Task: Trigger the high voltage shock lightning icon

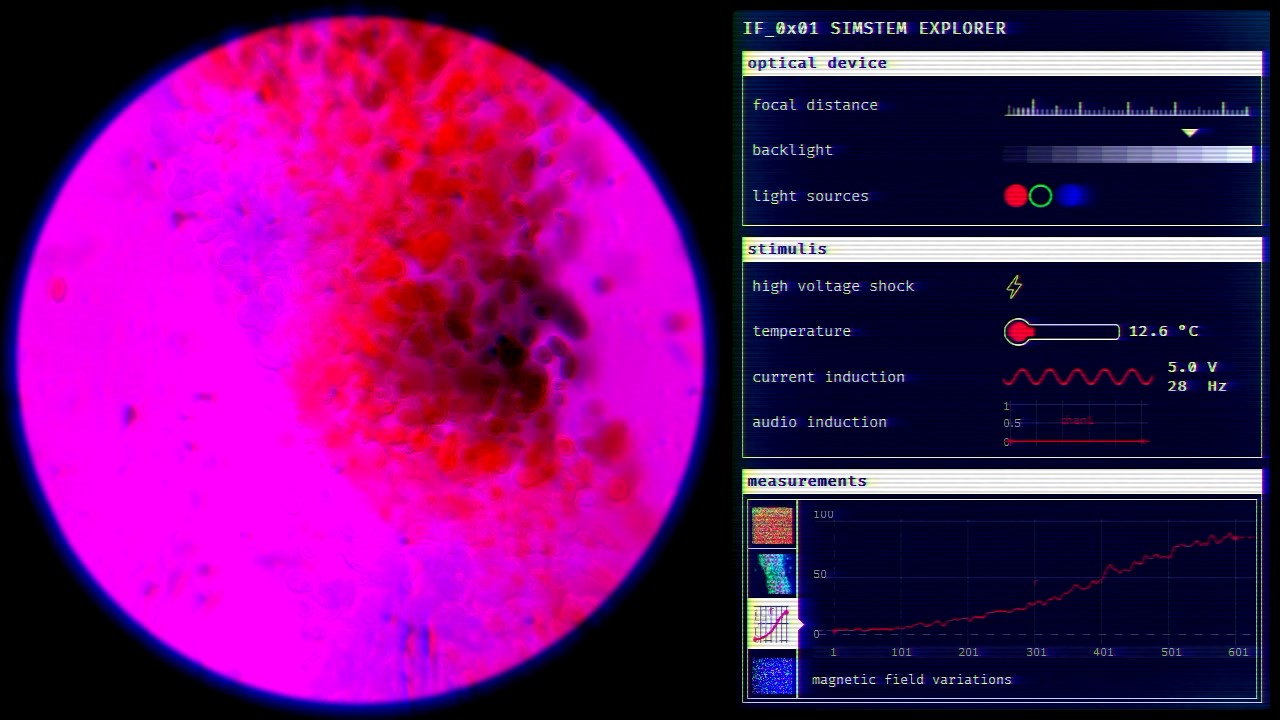Action: click(1014, 287)
